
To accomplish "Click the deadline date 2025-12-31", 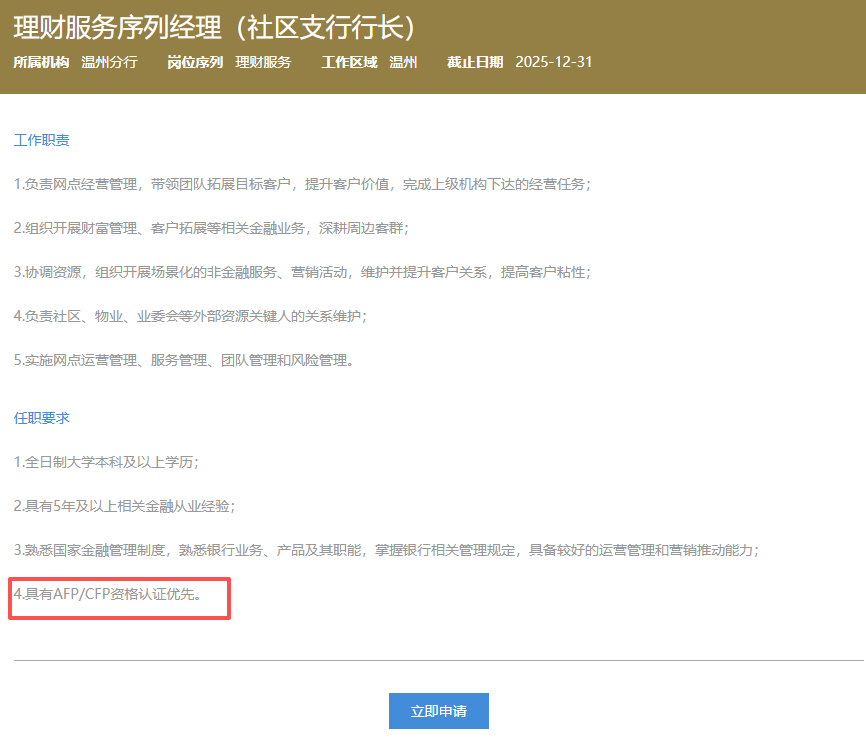I will click(x=553, y=62).
